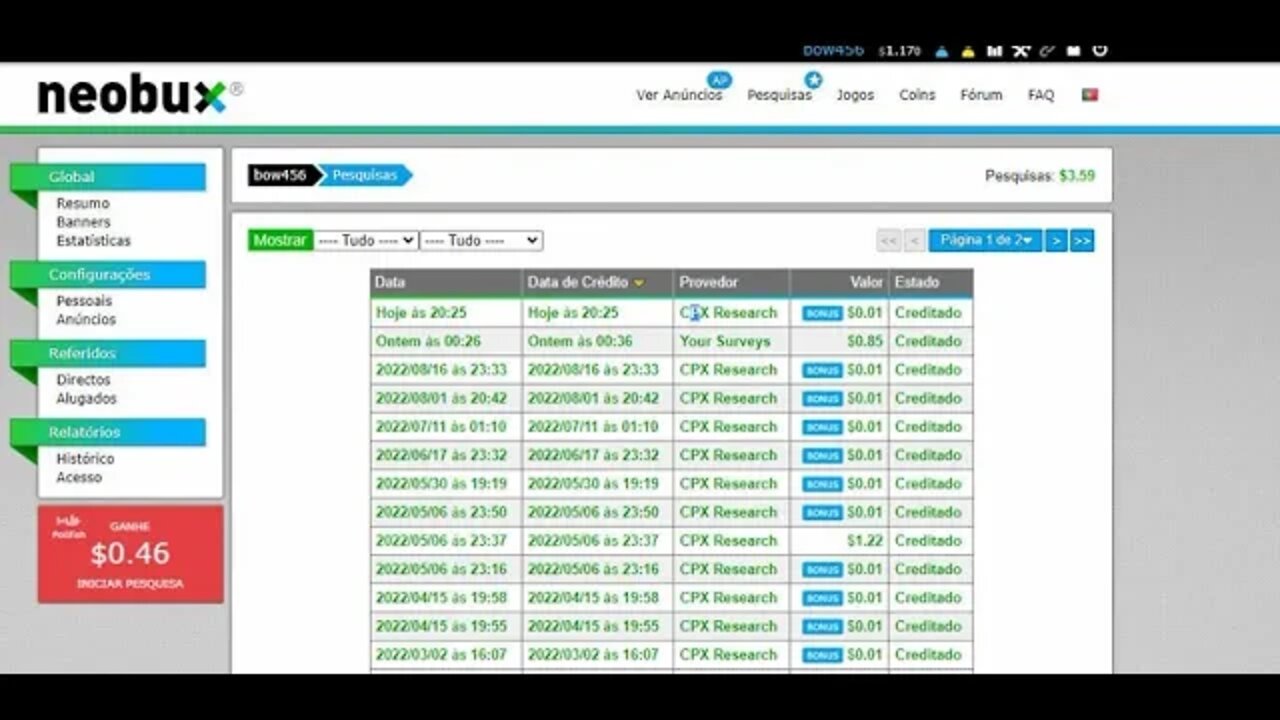Click BONUS badge in 2022/04/15 às 19:55 row
The width and height of the screenshot is (1280, 720).
click(x=822, y=627)
